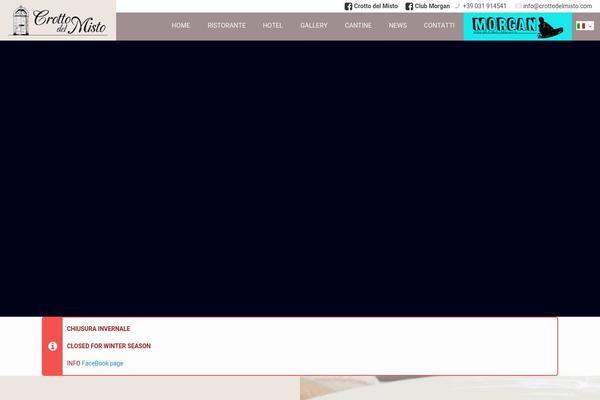The height and width of the screenshot is (400, 600).
Task: Open the Morgan club banner
Action: click(518, 26)
